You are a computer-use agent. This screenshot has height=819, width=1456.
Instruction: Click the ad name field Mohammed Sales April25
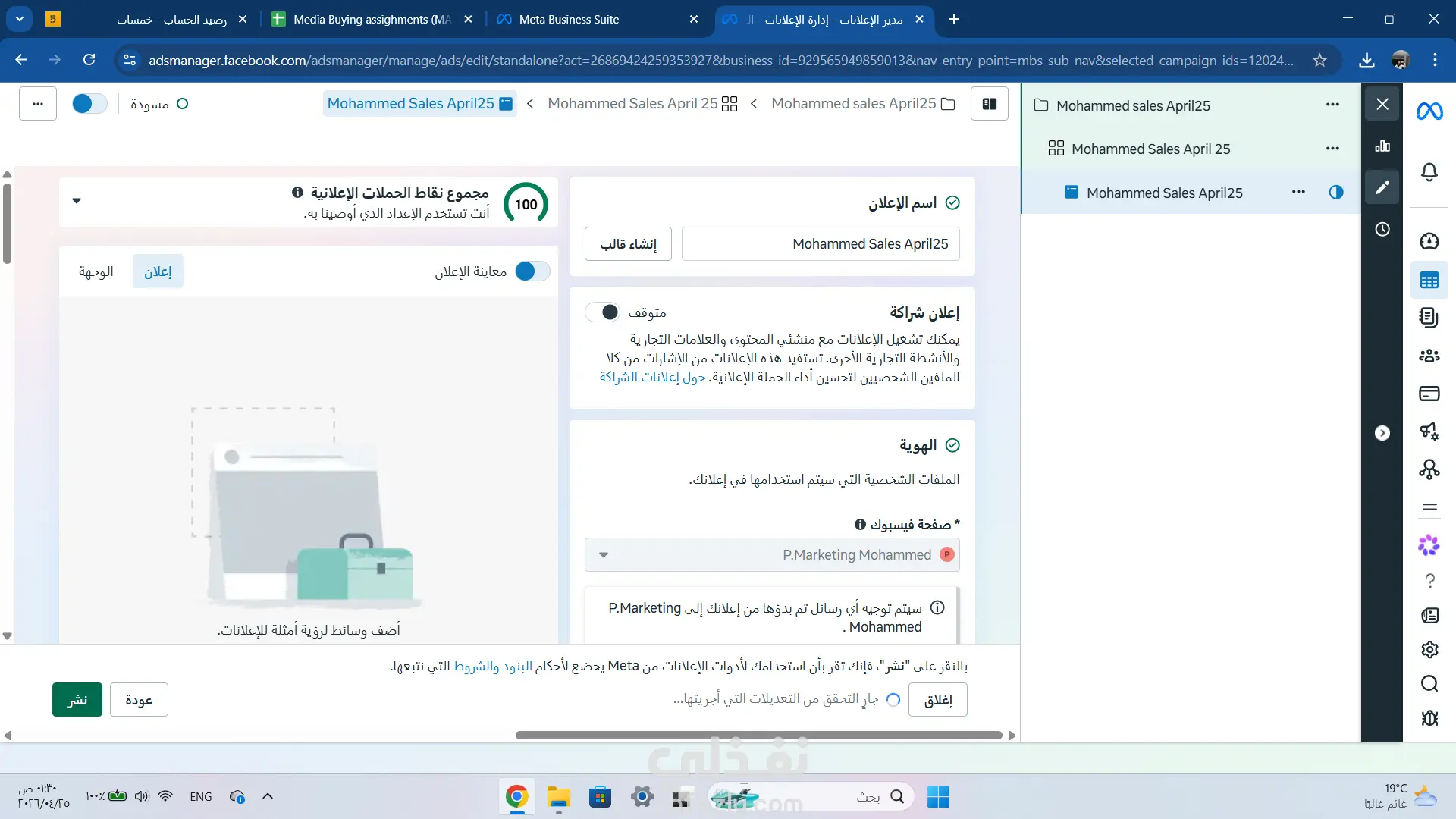pos(821,244)
